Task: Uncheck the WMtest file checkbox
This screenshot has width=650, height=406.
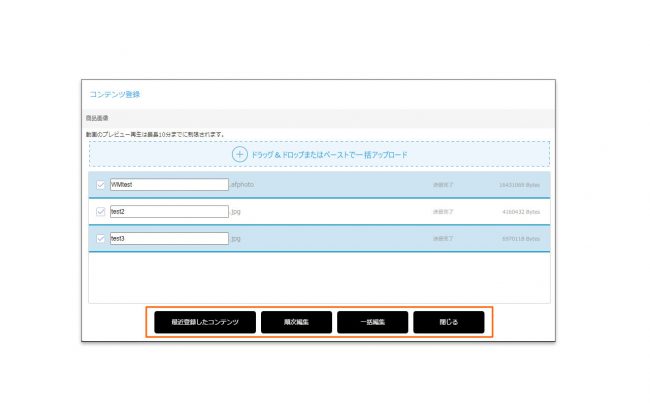Action: pos(100,185)
